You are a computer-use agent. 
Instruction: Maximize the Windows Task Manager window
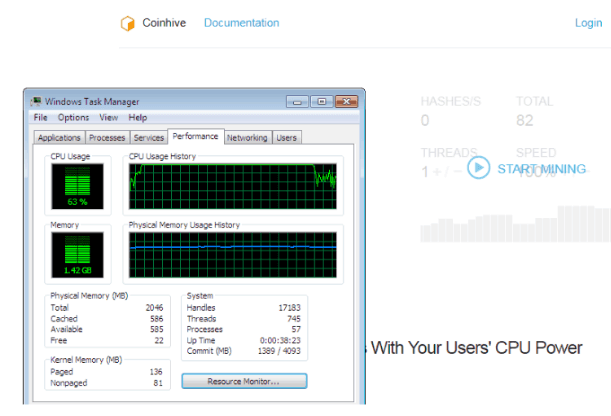[321, 102]
